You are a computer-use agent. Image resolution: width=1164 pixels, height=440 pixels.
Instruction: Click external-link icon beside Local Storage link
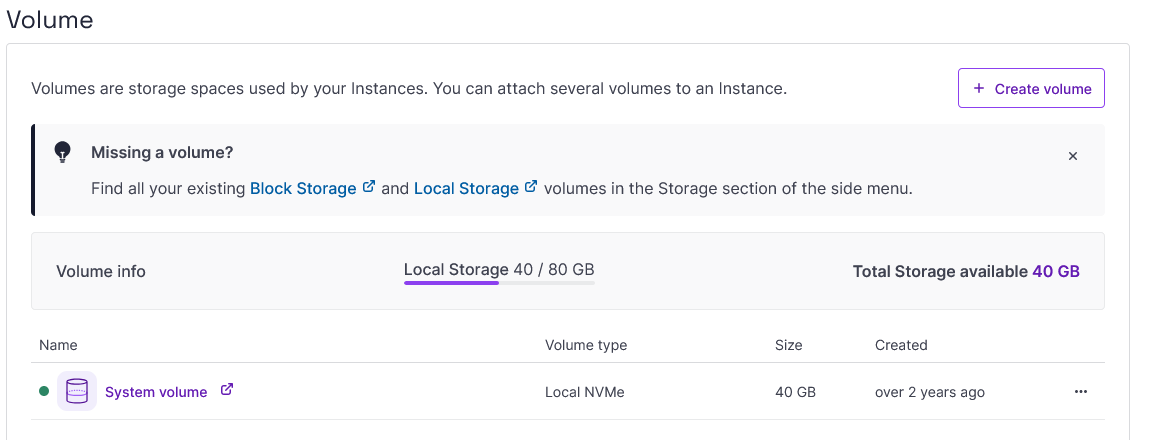(x=531, y=187)
